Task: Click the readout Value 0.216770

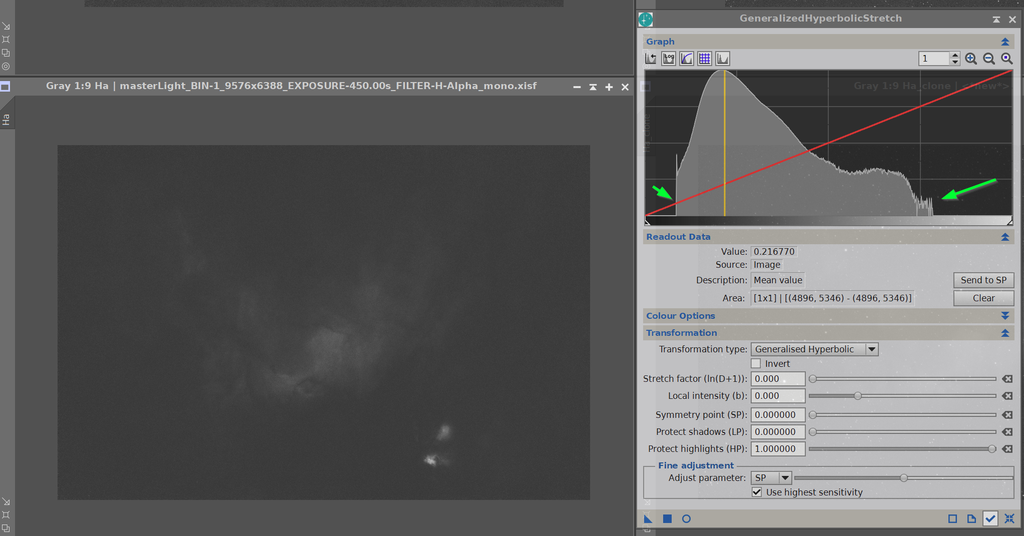Action: pyautogui.click(x=774, y=251)
